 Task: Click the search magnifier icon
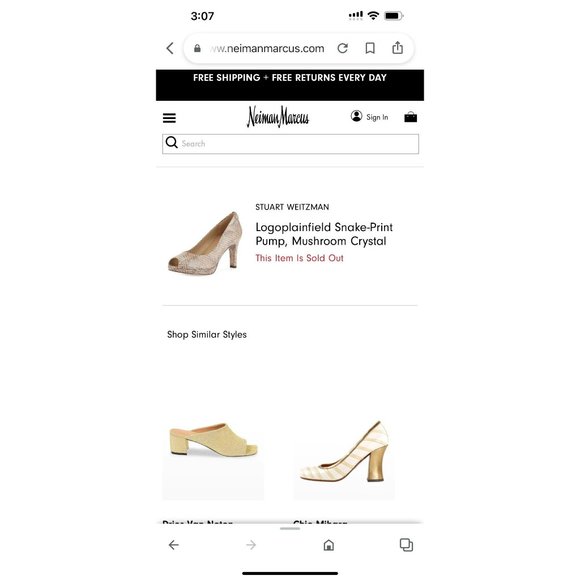point(172,142)
